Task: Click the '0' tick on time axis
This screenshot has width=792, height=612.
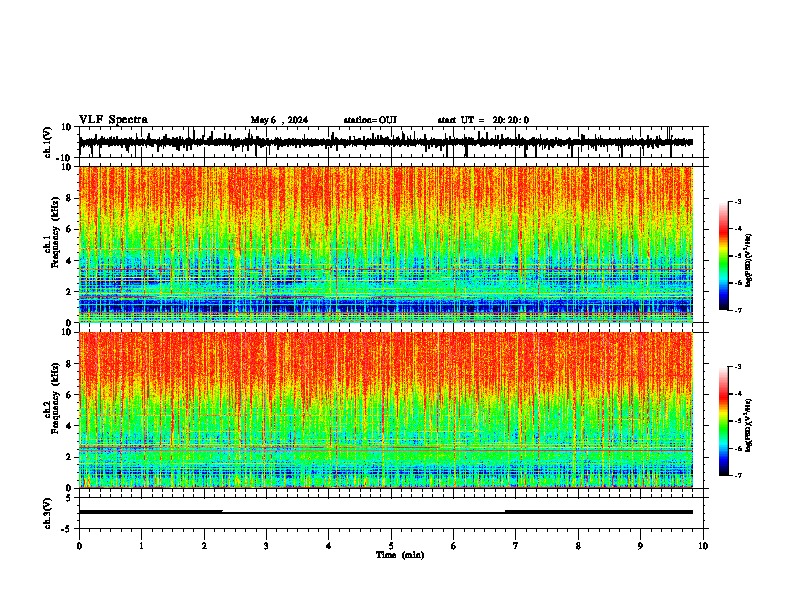Action: 79,546
